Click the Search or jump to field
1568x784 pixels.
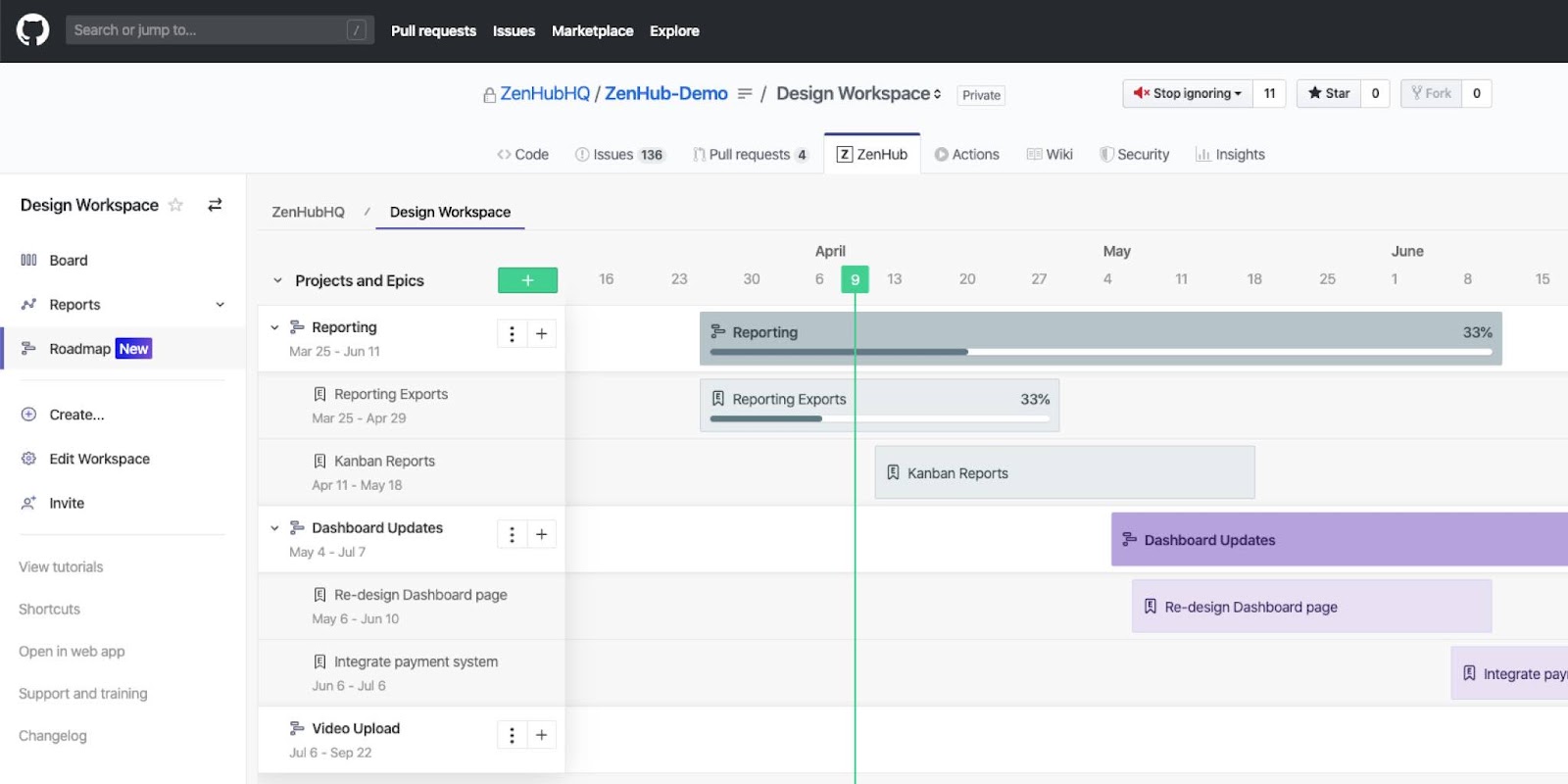click(x=206, y=30)
